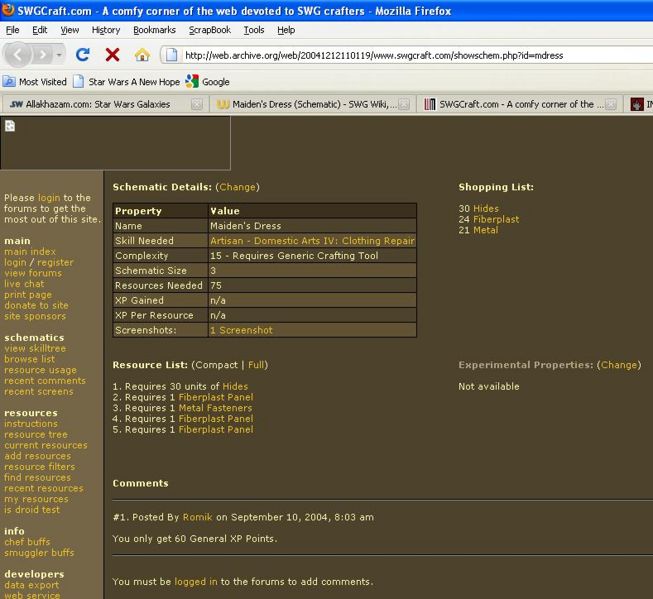Switch resource list to Full view

click(257, 365)
